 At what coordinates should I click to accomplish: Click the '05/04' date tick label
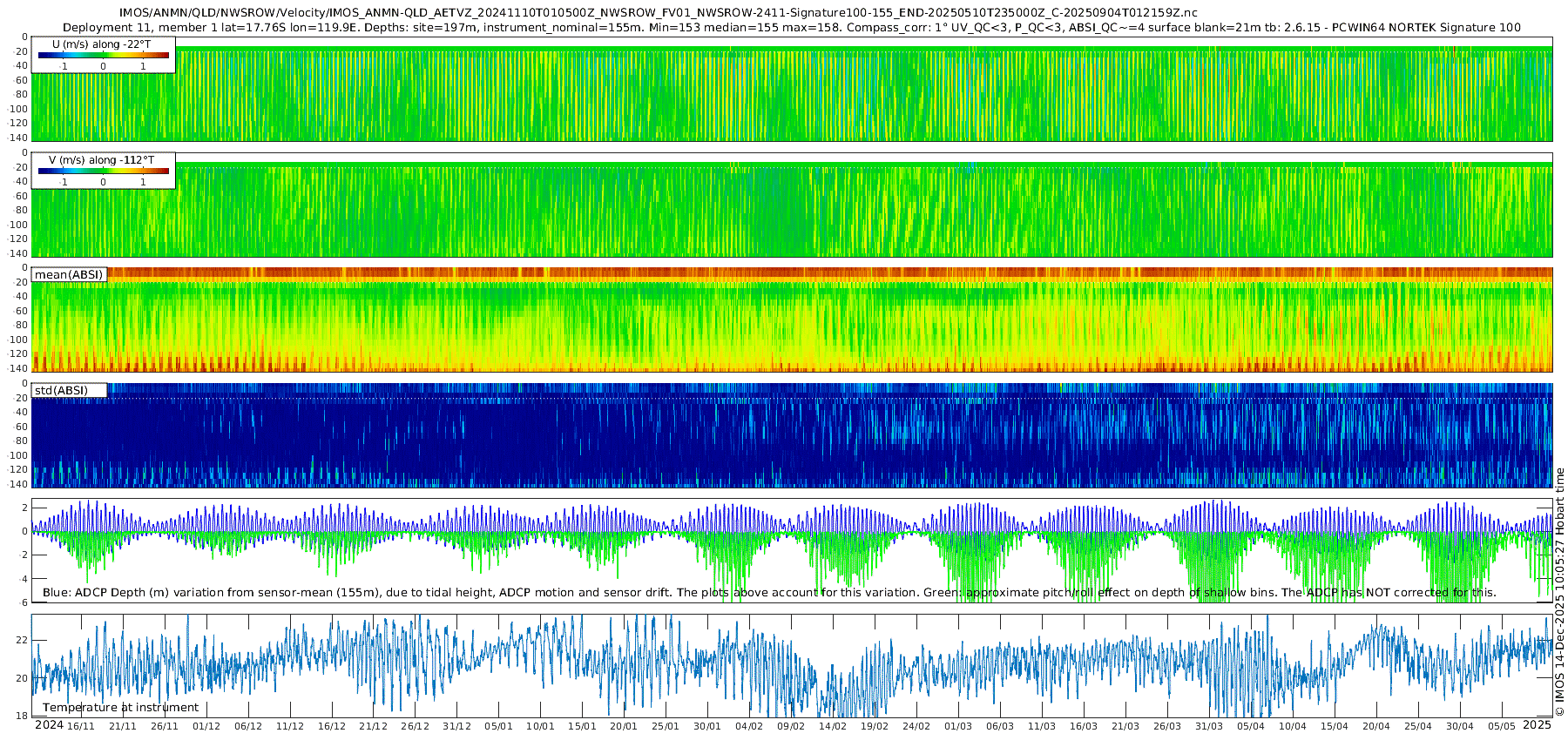[x=1251, y=726]
